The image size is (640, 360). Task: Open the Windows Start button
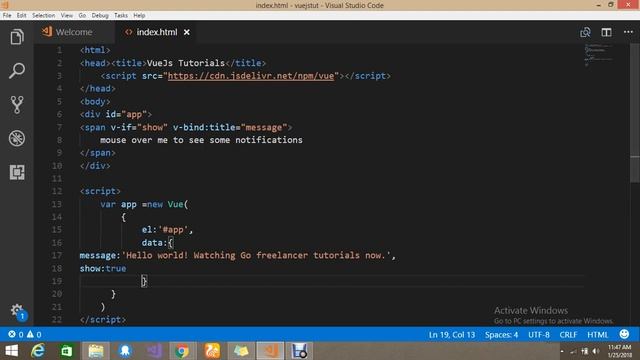tap(12, 351)
